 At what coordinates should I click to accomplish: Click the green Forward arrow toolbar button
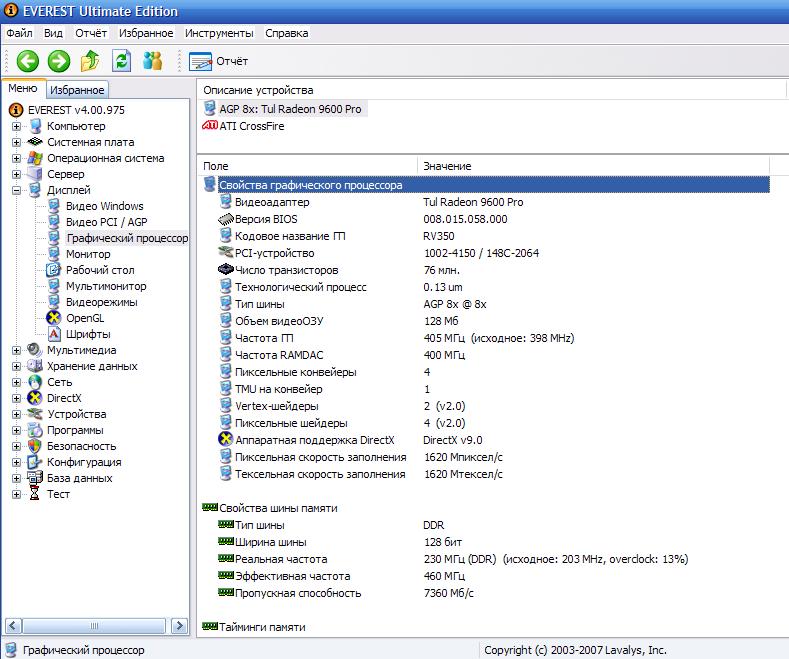coord(59,61)
